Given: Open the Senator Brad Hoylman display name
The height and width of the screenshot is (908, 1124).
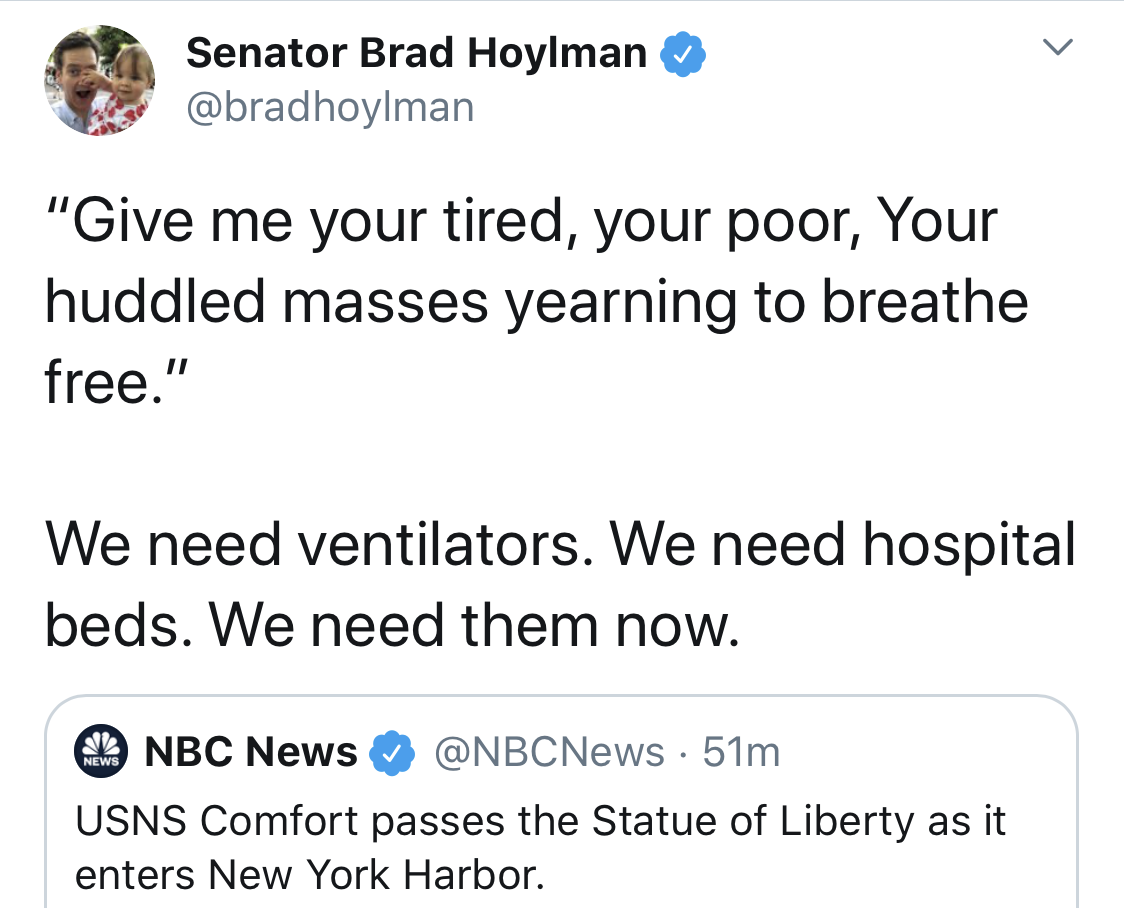Looking at the screenshot, I should 416,52.
